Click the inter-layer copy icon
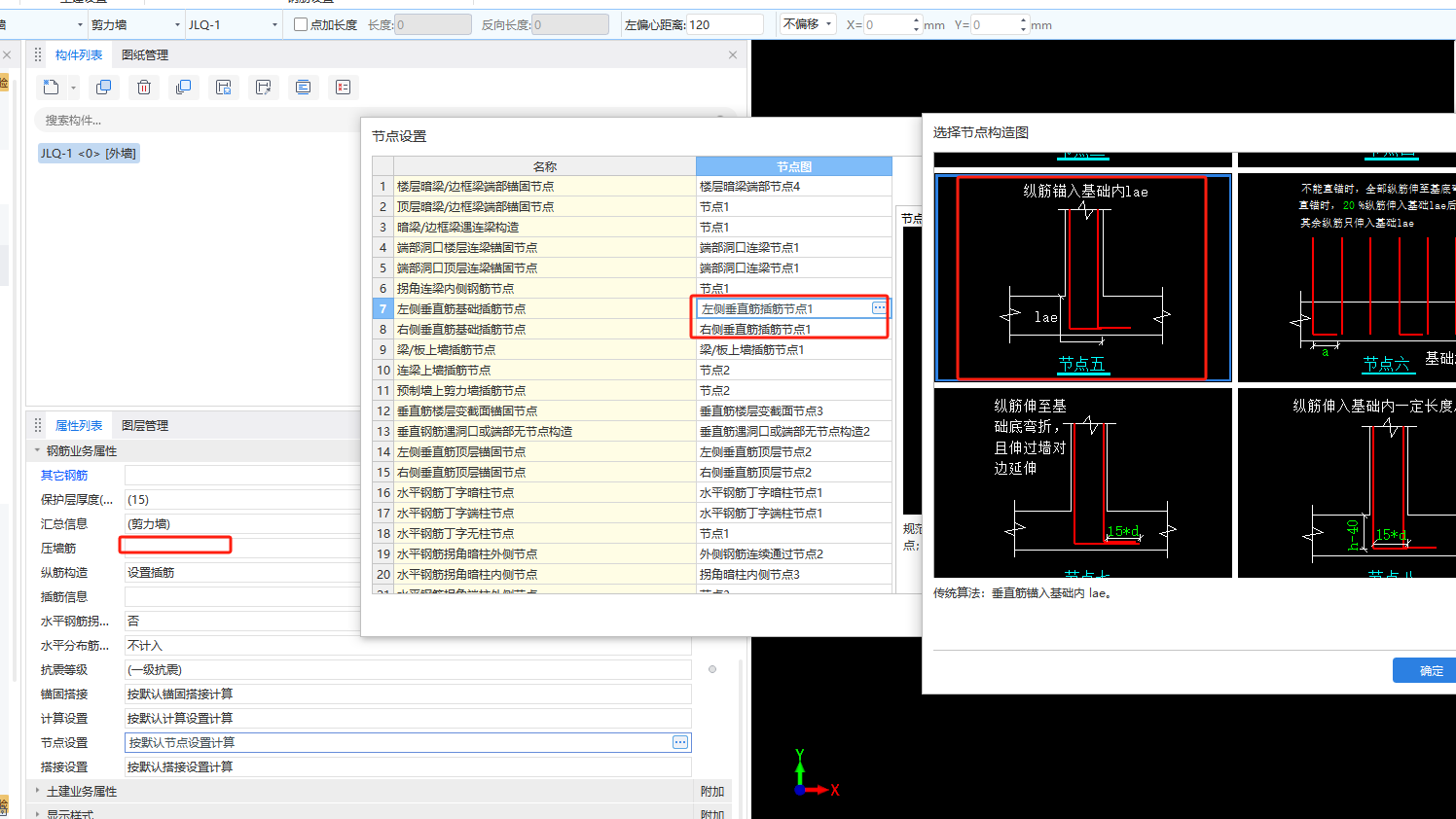This screenshot has height=819, width=1456. [183, 88]
